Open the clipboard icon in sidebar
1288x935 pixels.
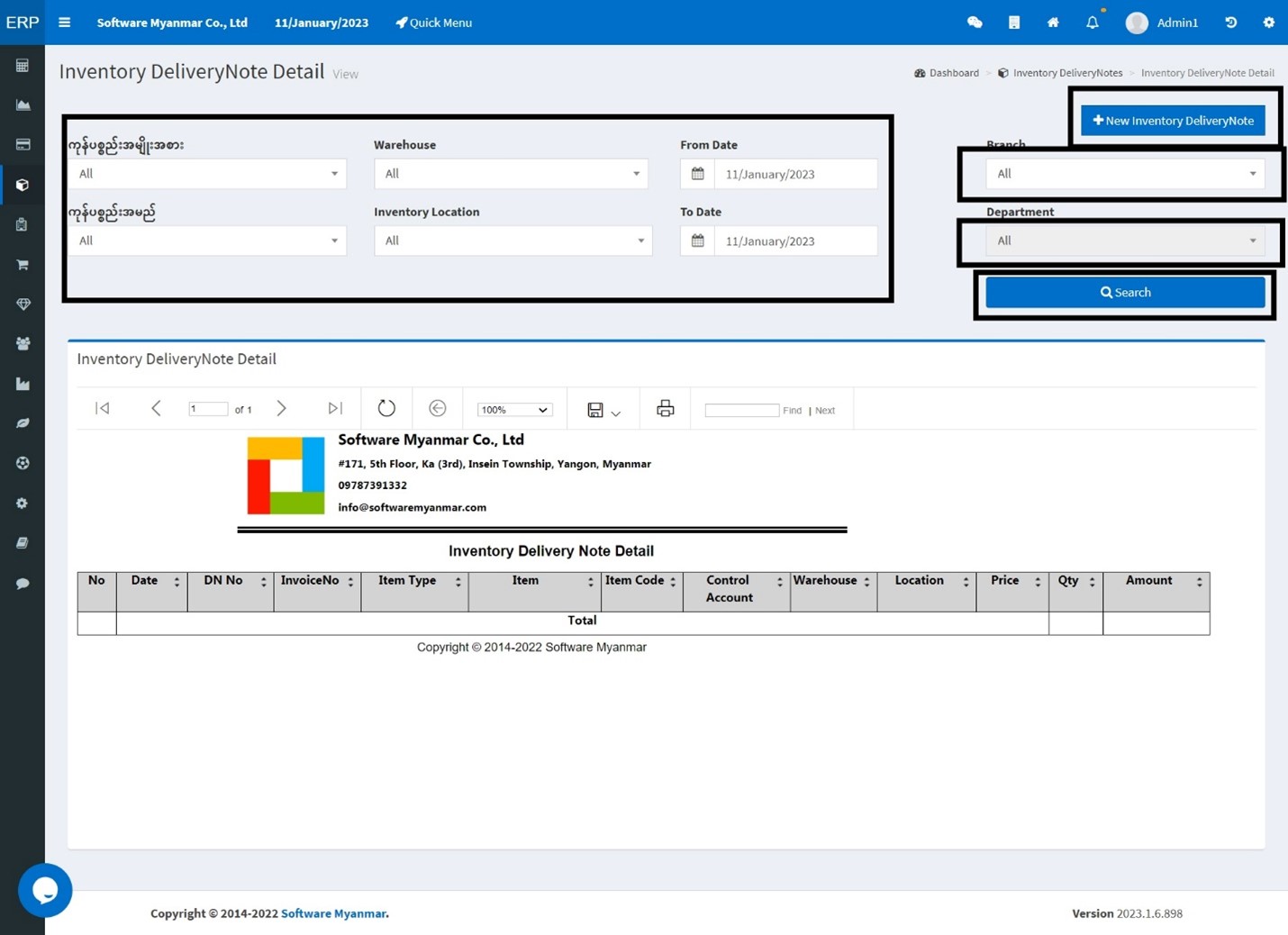pyautogui.click(x=23, y=224)
